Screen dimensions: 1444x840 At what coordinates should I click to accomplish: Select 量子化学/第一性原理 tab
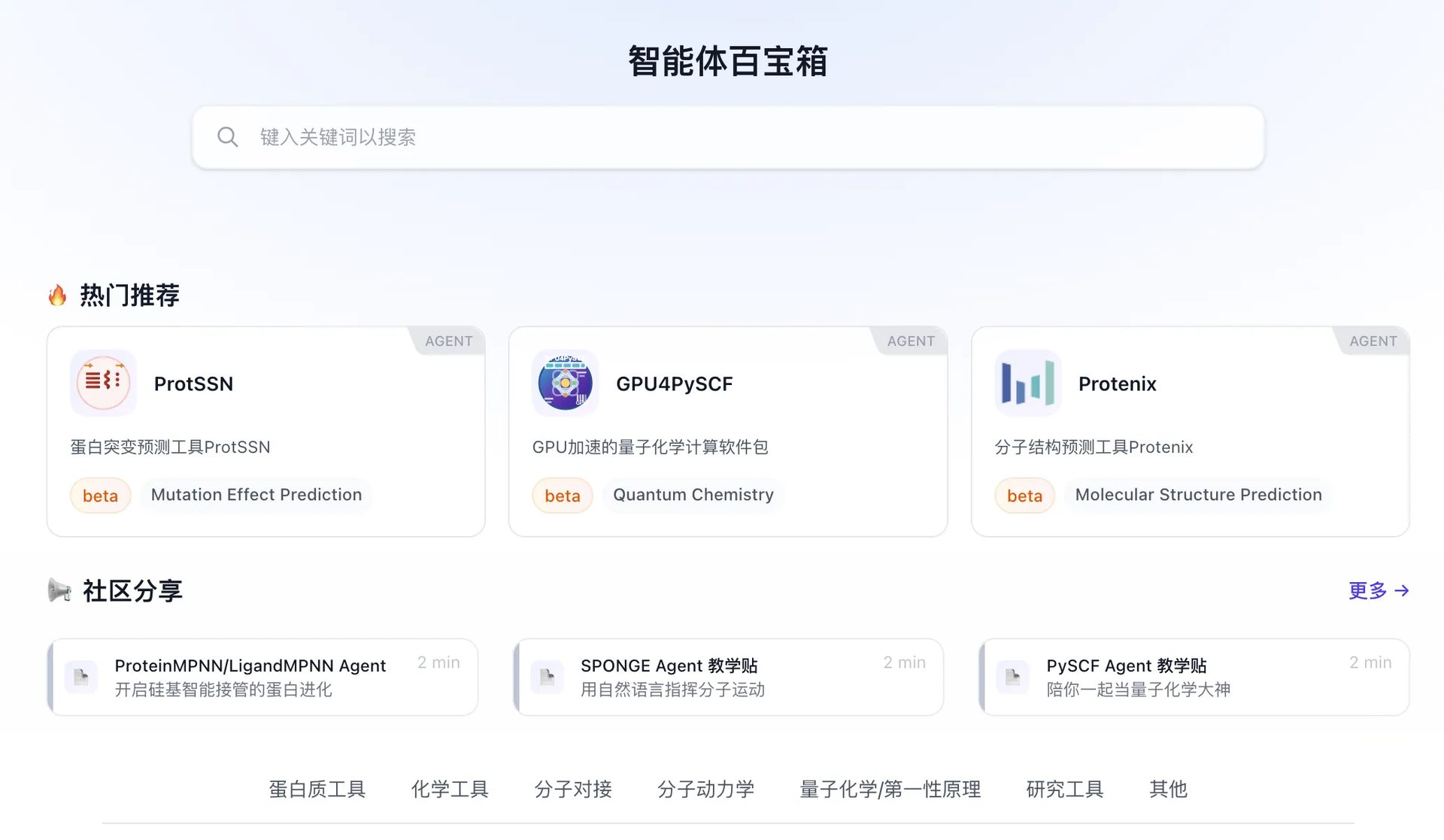[x=890, y=789]
